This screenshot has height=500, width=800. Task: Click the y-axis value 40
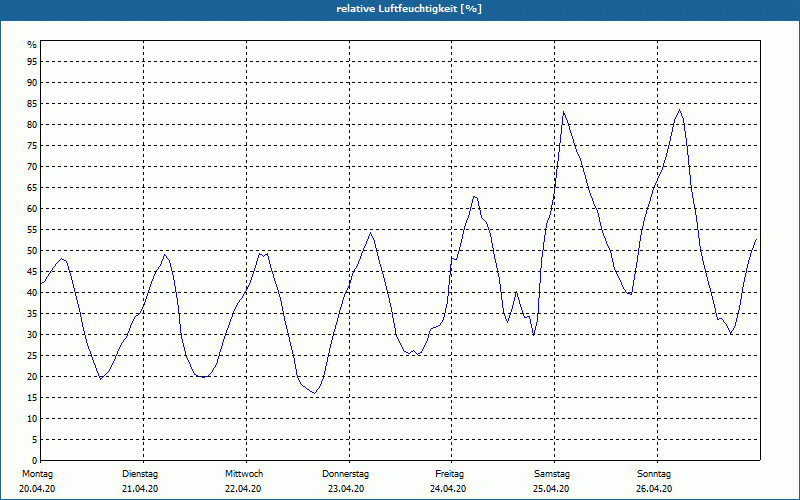click(32, 293)
